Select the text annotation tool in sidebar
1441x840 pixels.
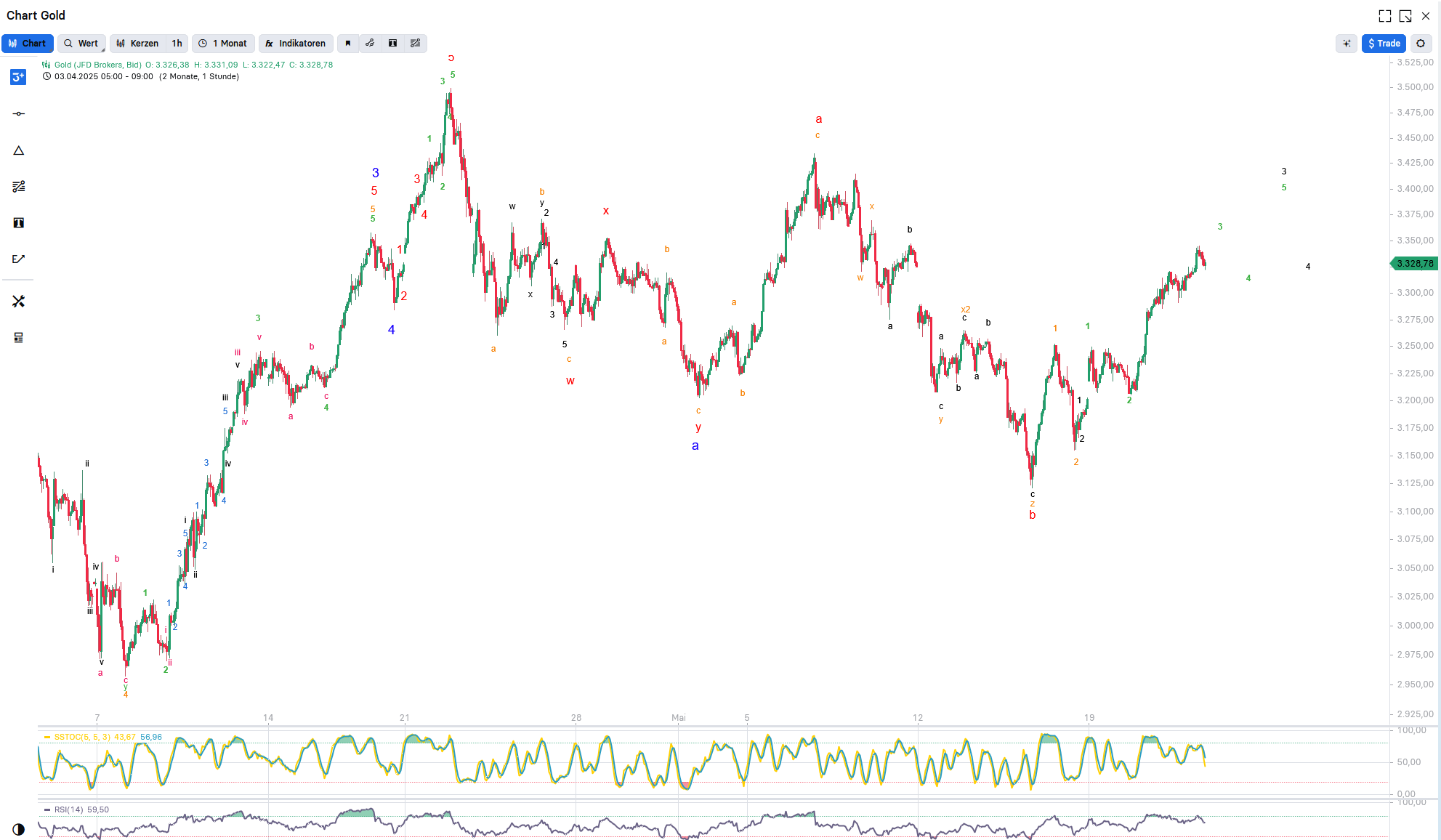(x=18, y=223)
